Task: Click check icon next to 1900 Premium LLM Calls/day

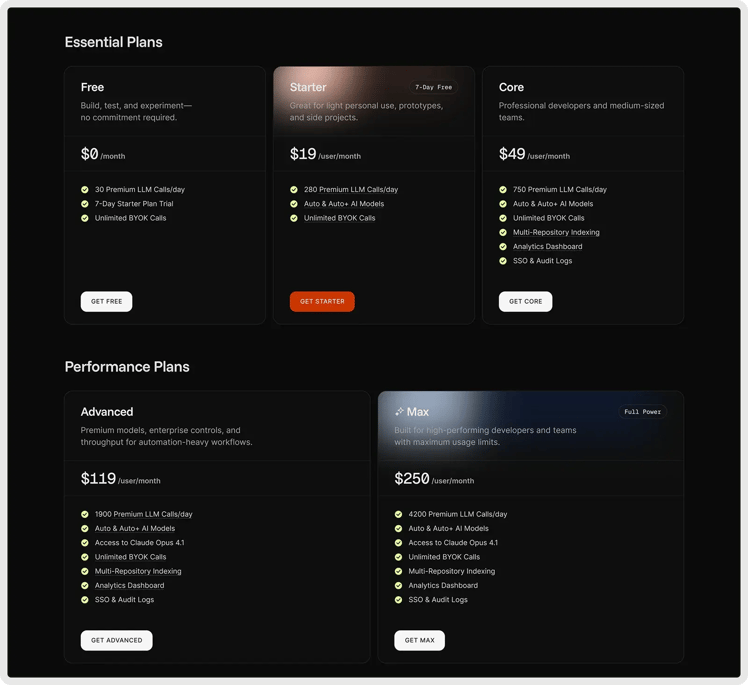Action: tap(85, 514)
